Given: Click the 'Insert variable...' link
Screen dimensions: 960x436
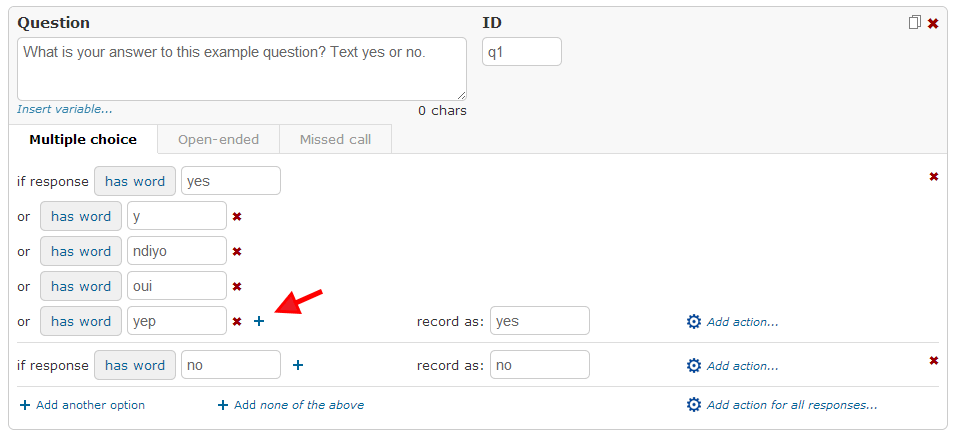Looking at the screenshot, I should [x=65, y=109].
